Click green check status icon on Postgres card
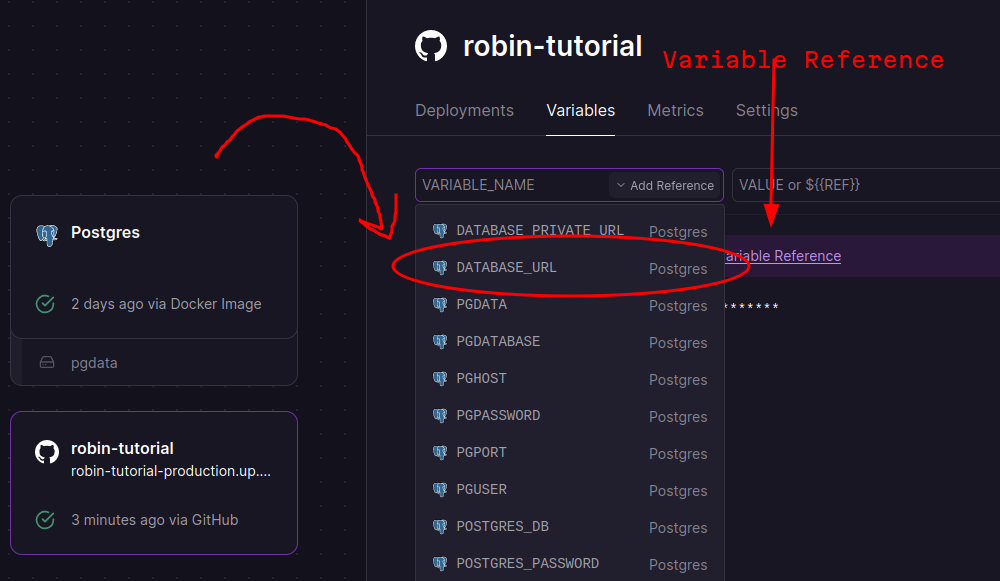The width and height of the screenshot is (1000, 581). click(x=45, y=304)
